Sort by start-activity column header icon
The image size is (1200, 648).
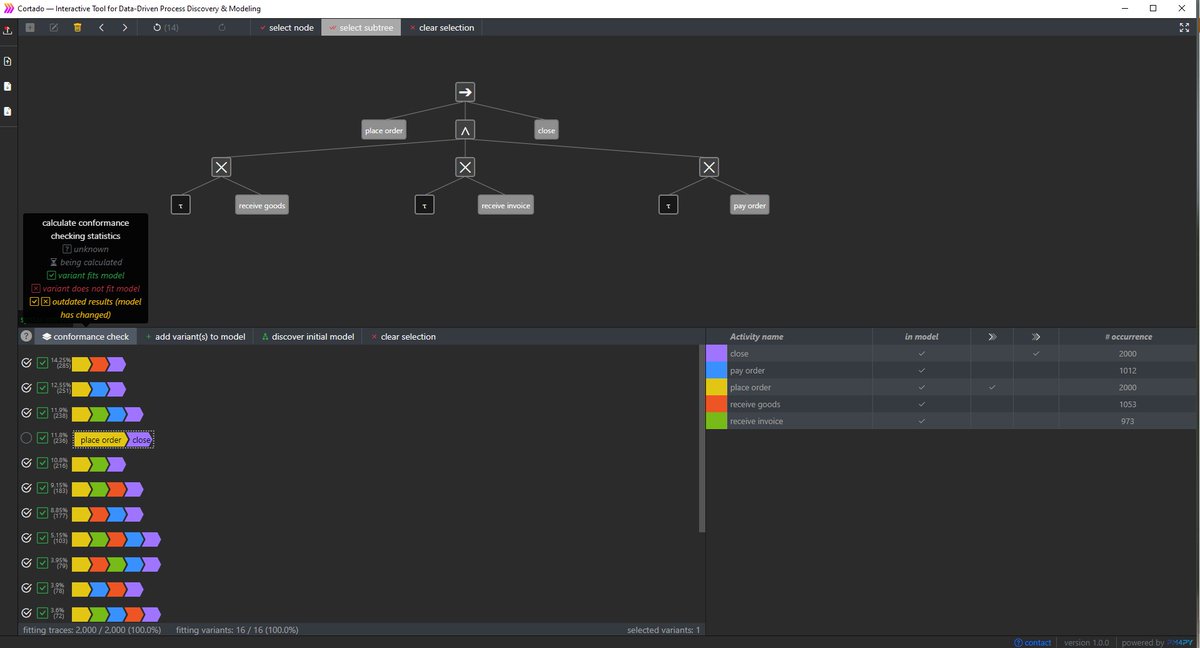pyautogui.click(x=992, y=337)
